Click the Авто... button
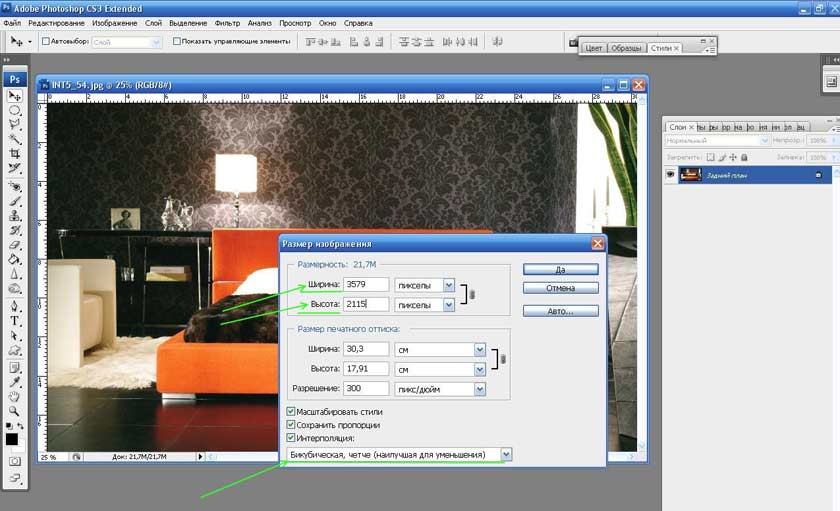 point(560,311)
